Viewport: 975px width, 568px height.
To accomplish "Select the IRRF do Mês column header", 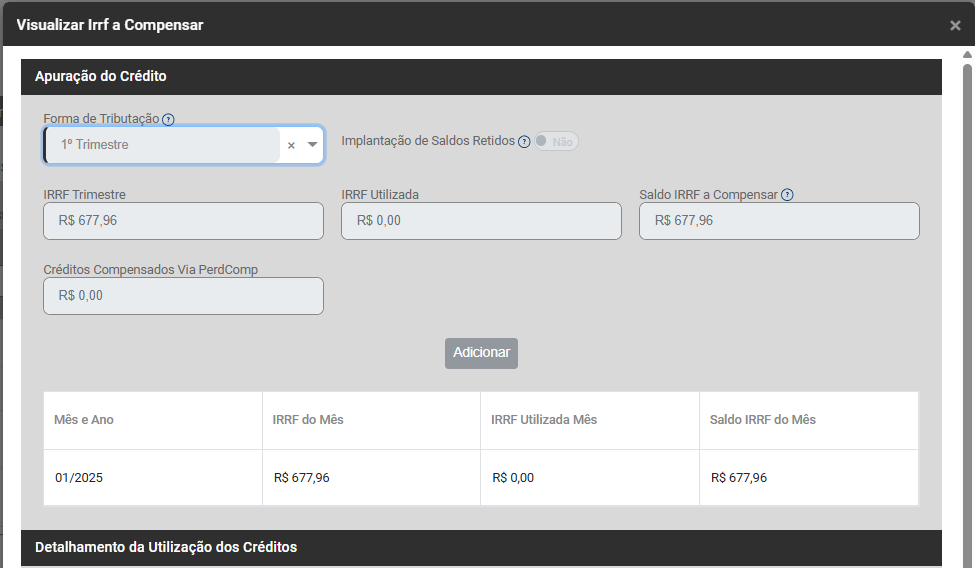I will (308, 420).
